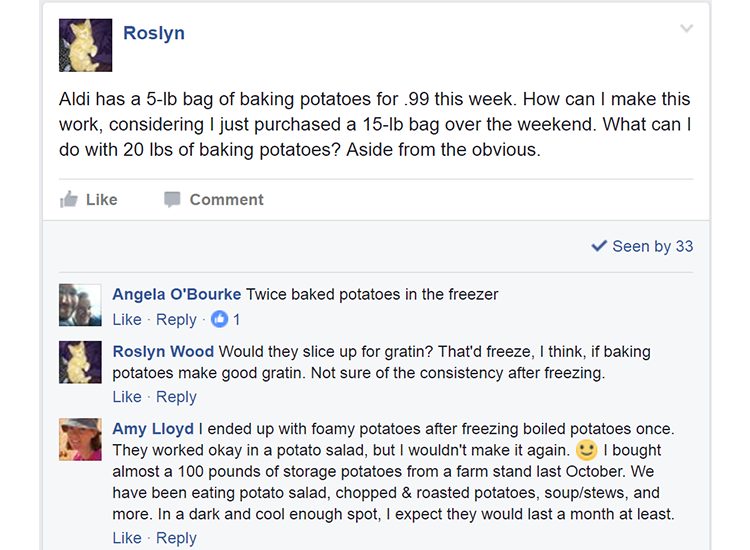Image resolution: width=750 pixels, height=550 pixels.
Task: Open post options chevron at top right
Action: (687, 29)
